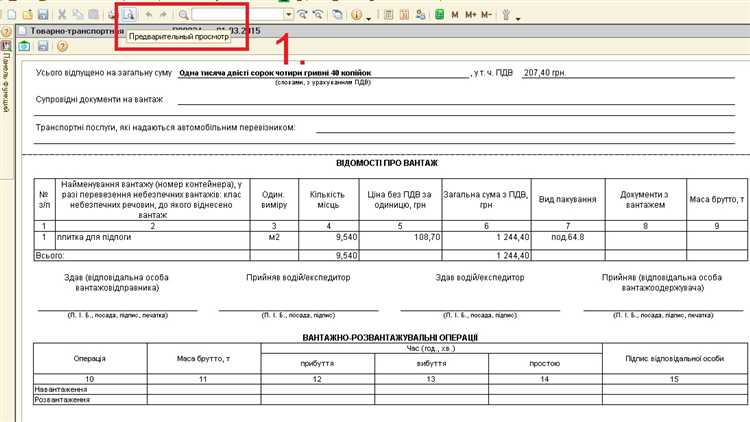The height and width of the screenshot is (422, 750).
Task: Click the Open file folder icon
Action: coord(28,14)
